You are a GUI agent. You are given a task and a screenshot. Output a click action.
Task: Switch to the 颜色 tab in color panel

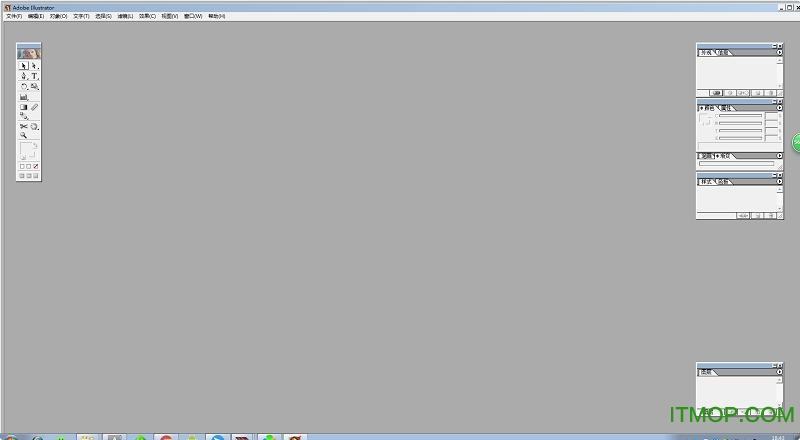pyautogui.click(x=708, y=108)
